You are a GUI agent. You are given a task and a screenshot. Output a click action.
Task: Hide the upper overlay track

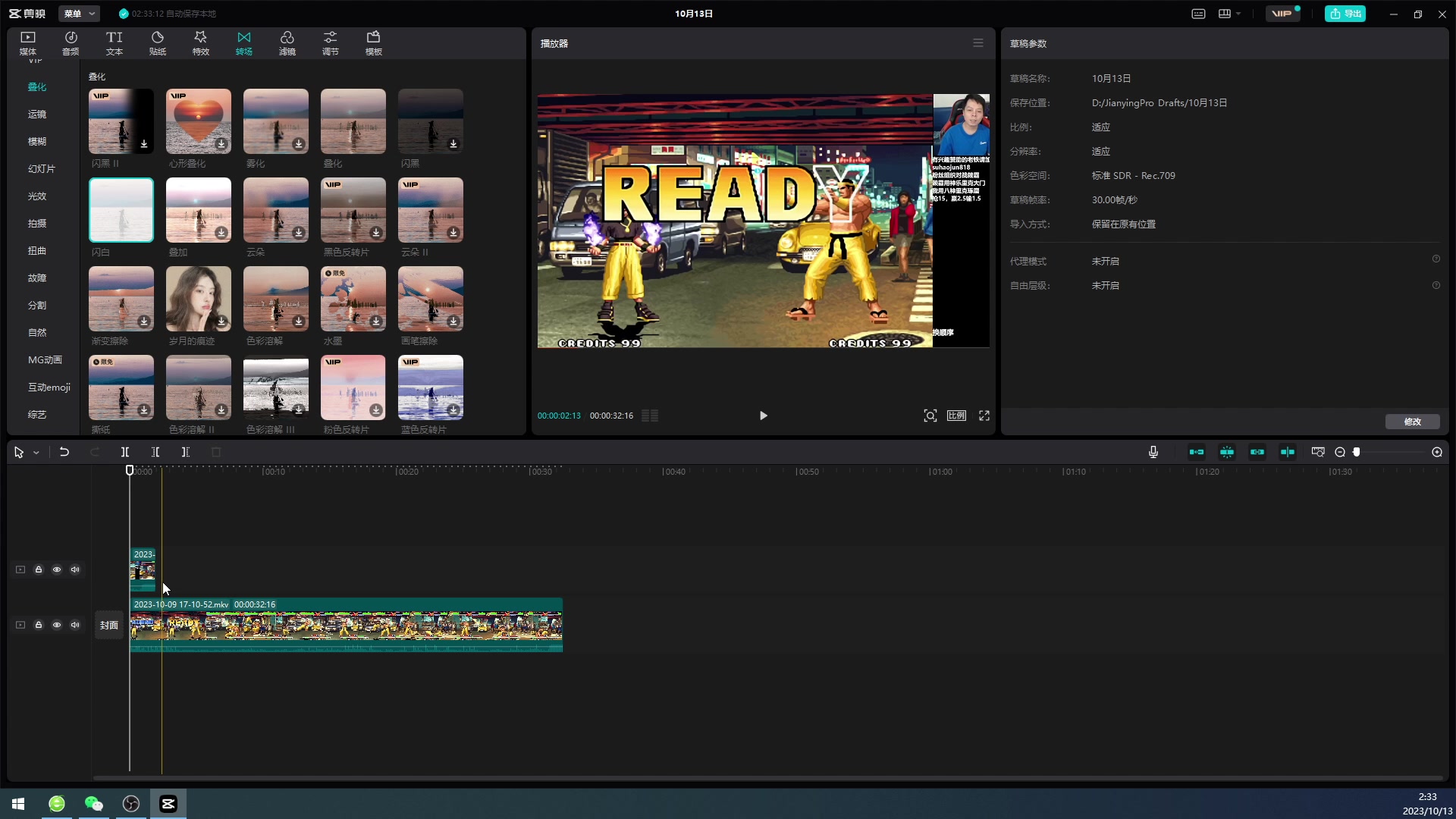coord(57,570)
